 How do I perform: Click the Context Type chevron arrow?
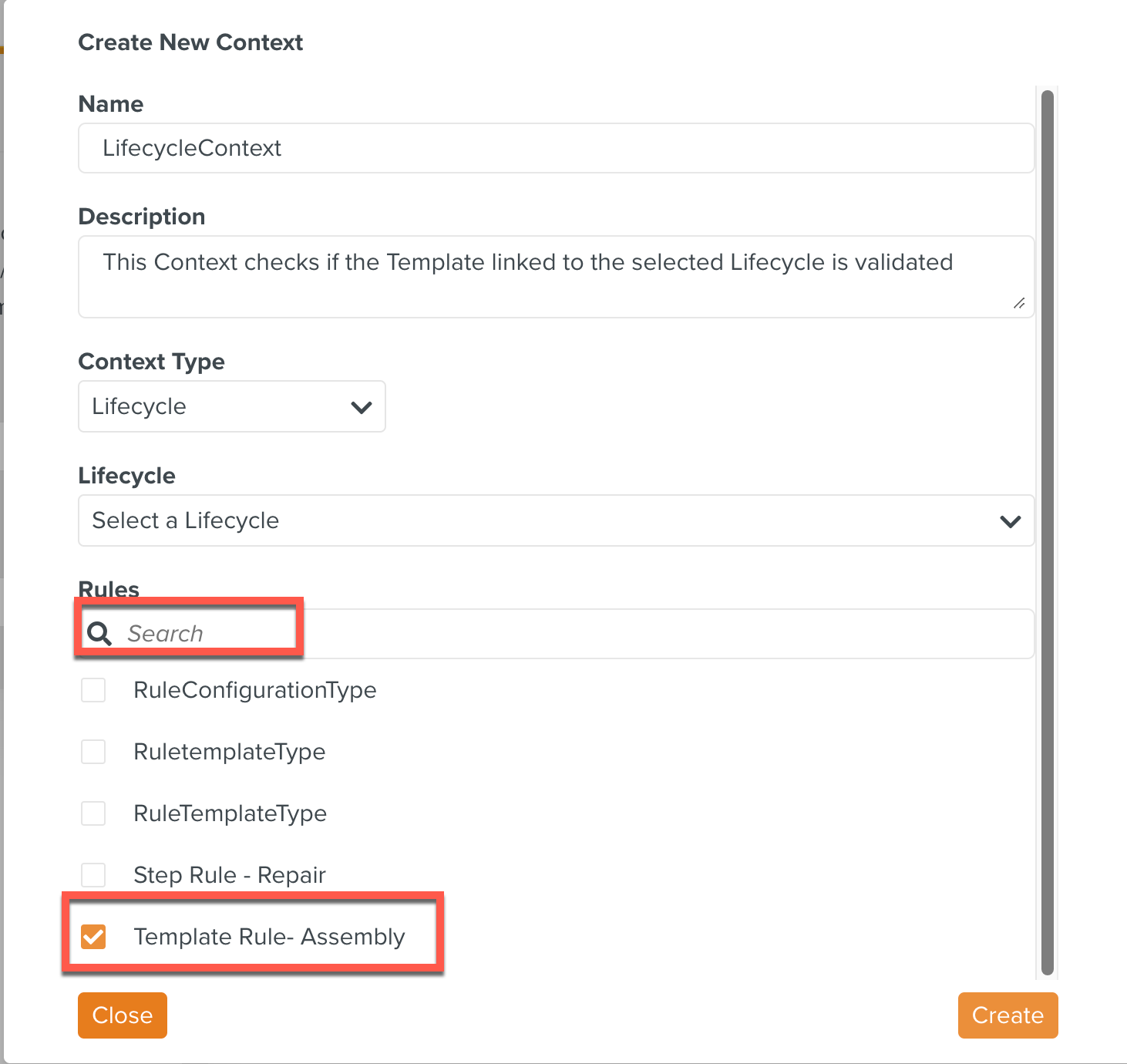coord(362,407)
